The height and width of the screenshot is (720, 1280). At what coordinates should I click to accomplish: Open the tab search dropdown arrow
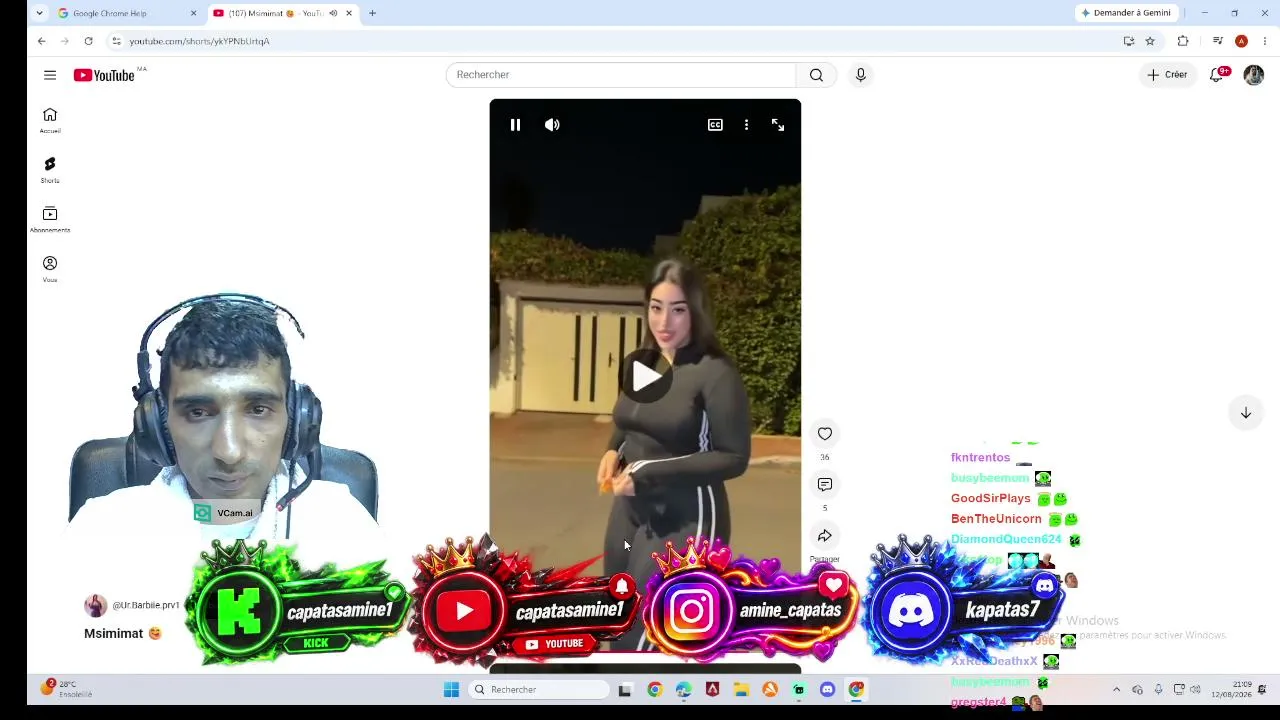39,13
